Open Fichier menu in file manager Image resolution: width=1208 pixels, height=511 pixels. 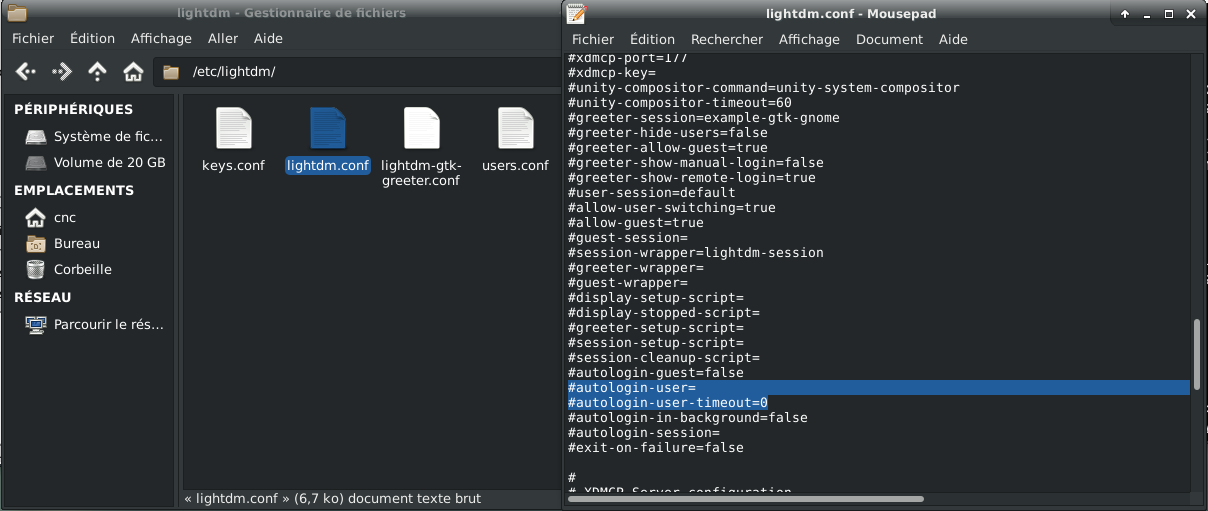coord(33,38)
